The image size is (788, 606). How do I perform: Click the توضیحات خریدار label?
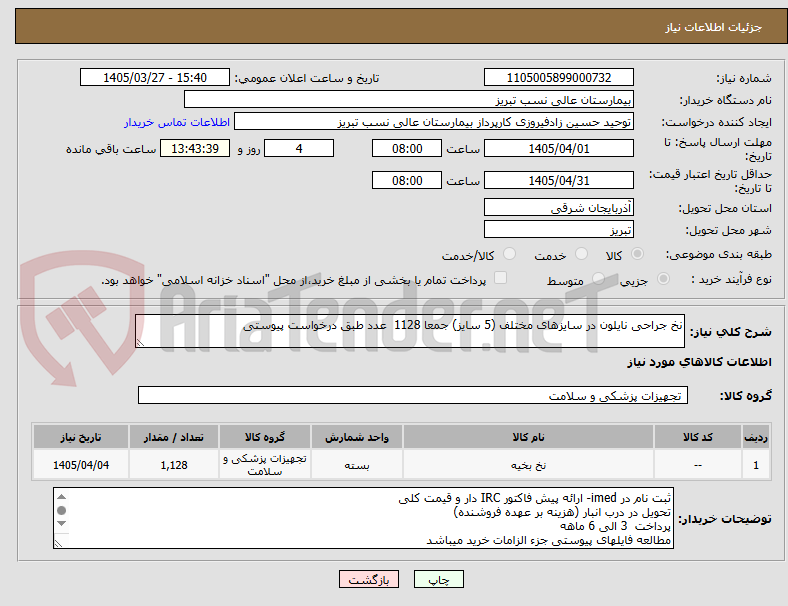click(725, 519)
